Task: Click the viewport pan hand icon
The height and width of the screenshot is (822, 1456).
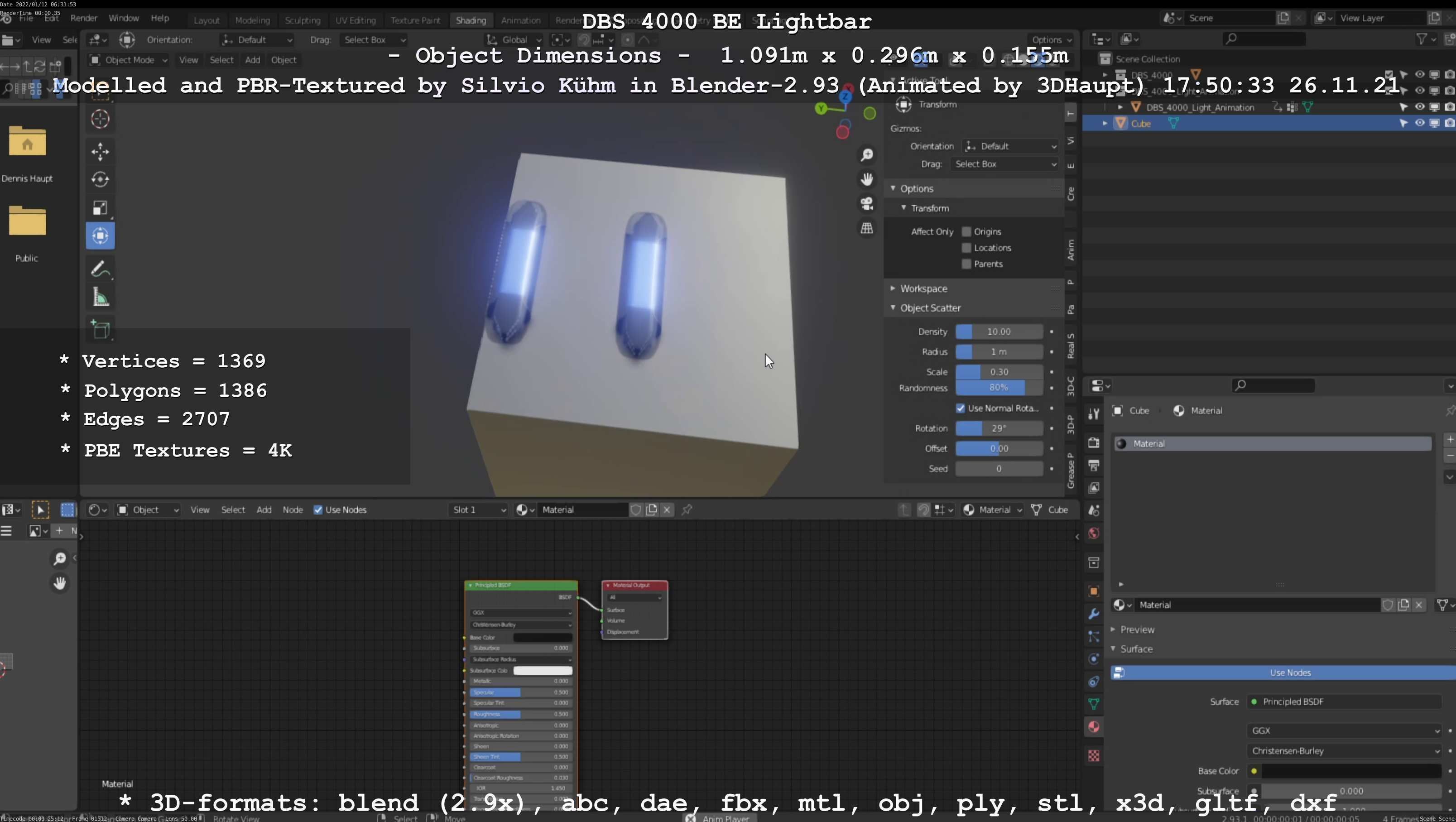Action: point(866,179)
